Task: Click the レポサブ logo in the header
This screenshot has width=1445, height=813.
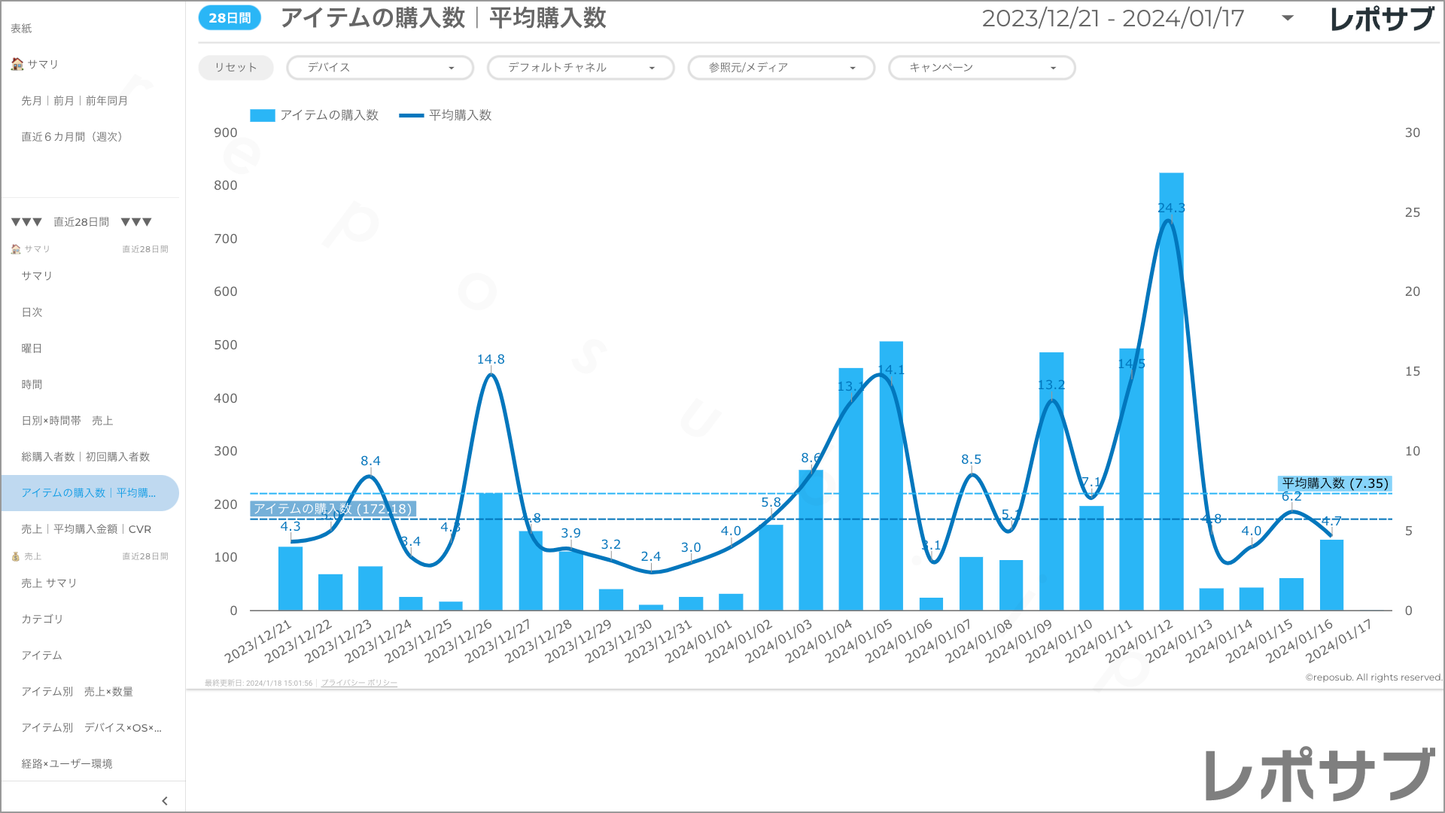Action: (1381, 19)
